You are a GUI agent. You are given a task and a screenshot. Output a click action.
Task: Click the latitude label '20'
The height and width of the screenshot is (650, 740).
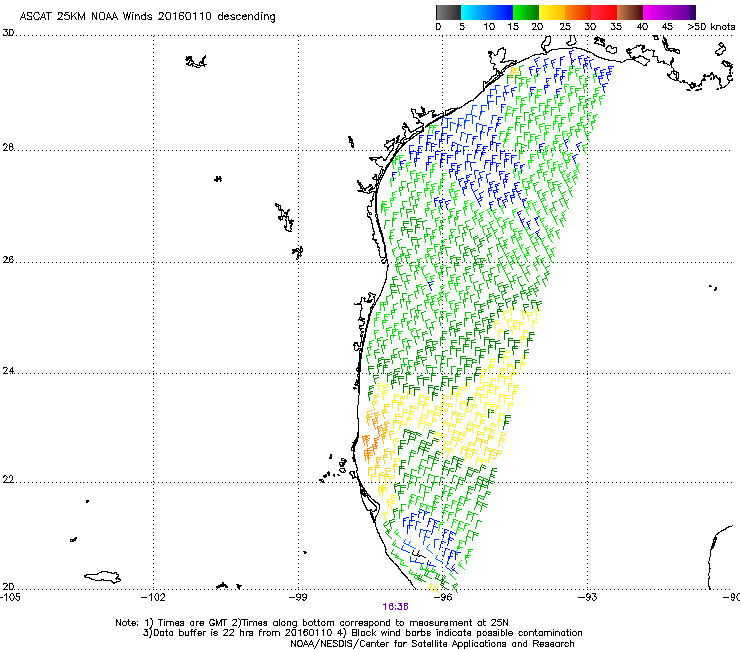click(x=8, y=586)
